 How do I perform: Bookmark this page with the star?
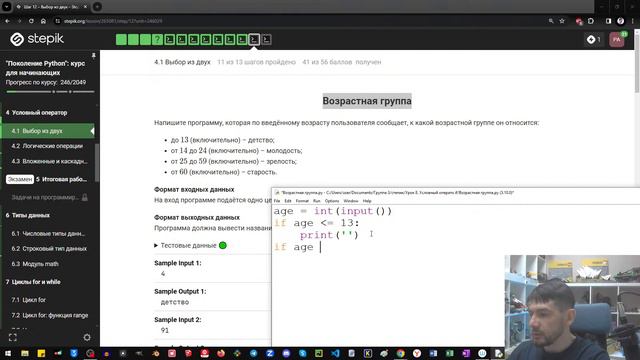[562, 21]
